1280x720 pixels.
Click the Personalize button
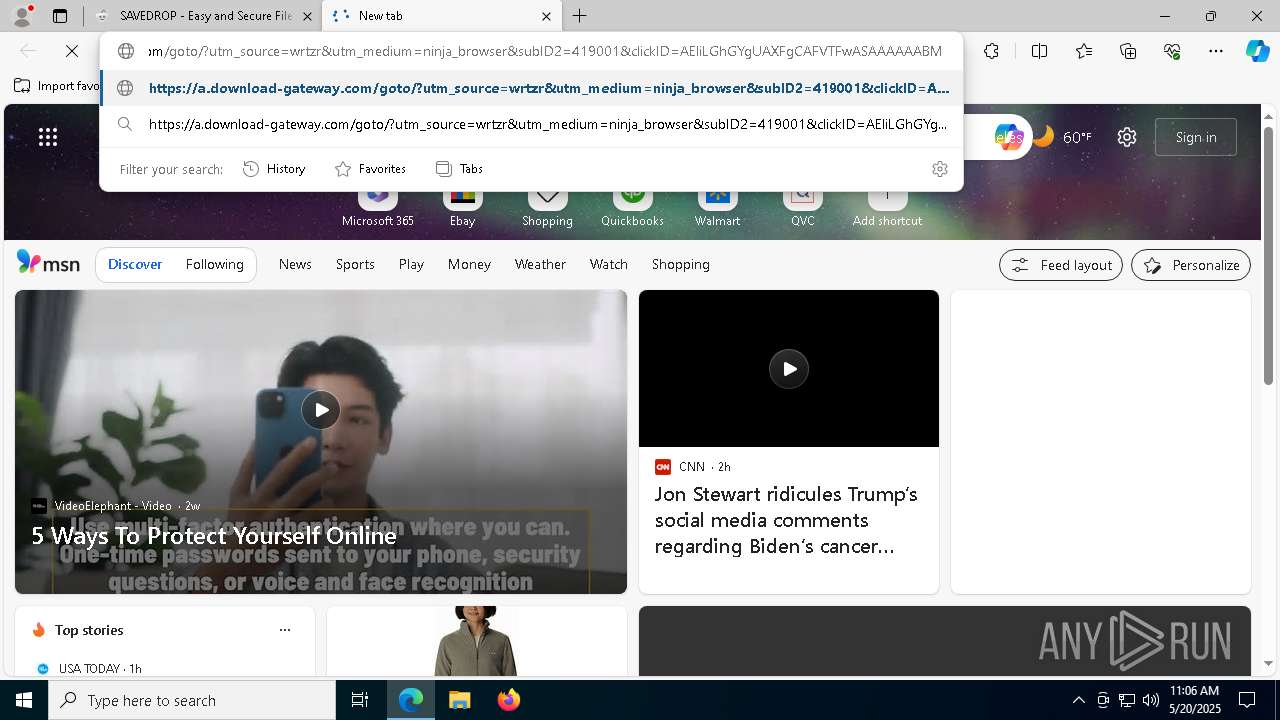pos(1191,265)
